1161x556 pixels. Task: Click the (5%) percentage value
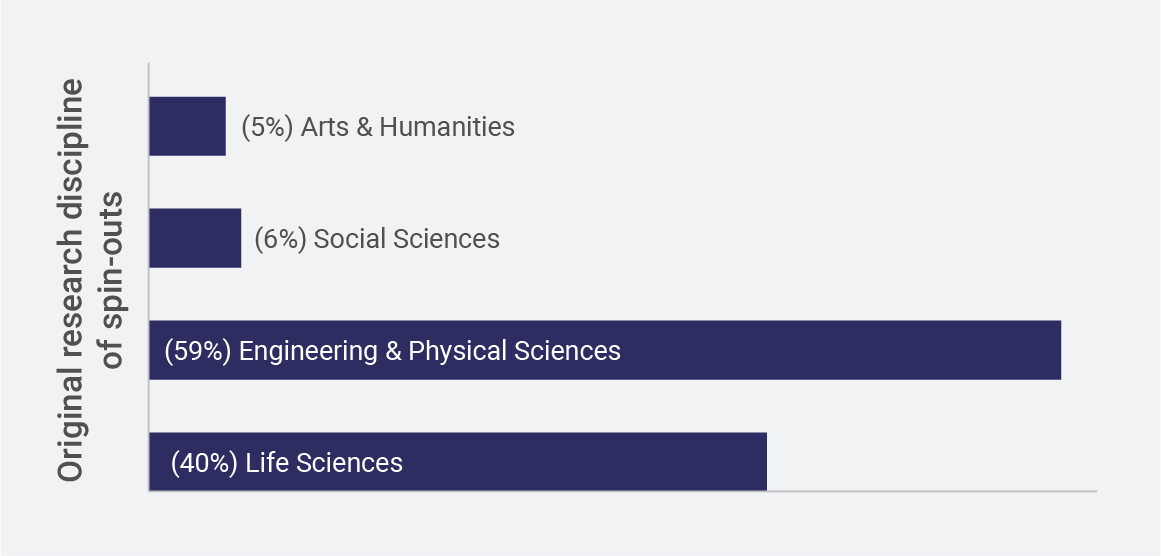[x=267, y=127]
